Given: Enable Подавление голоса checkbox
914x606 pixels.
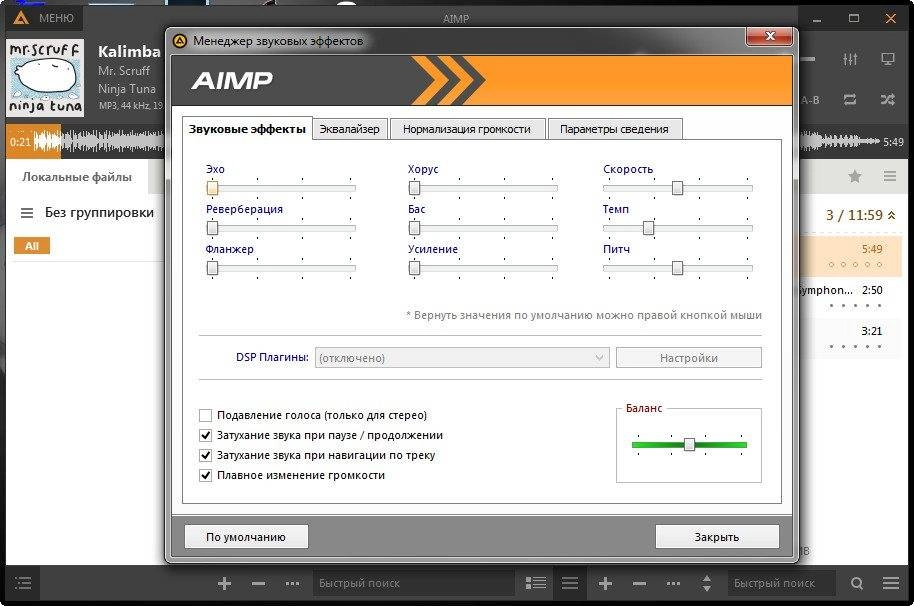Looking at the screenshot, I should tap(205, 415).
